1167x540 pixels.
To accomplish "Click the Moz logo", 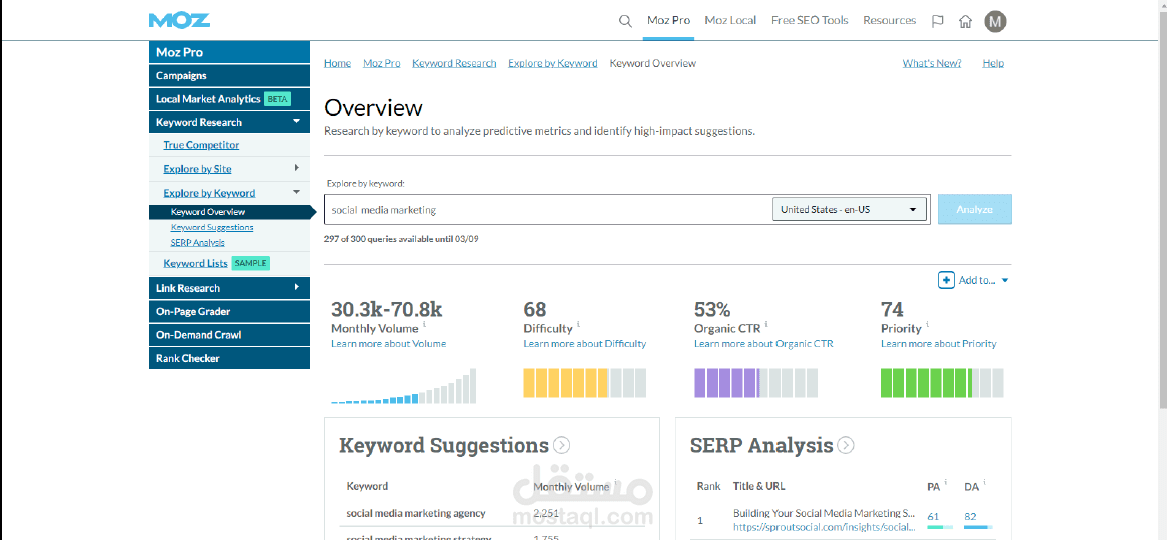I will (179, 20).
